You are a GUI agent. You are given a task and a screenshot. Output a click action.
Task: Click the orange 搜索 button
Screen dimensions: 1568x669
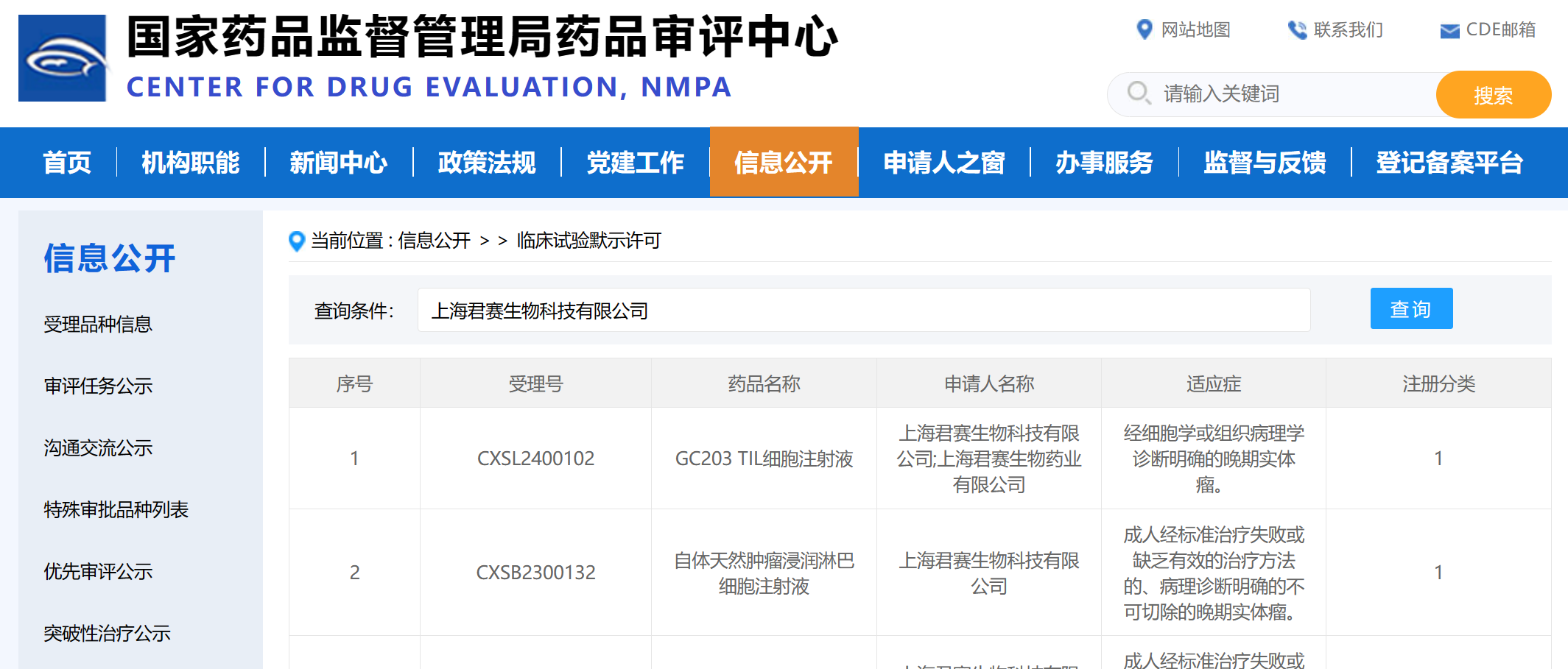click(1493, 95)
